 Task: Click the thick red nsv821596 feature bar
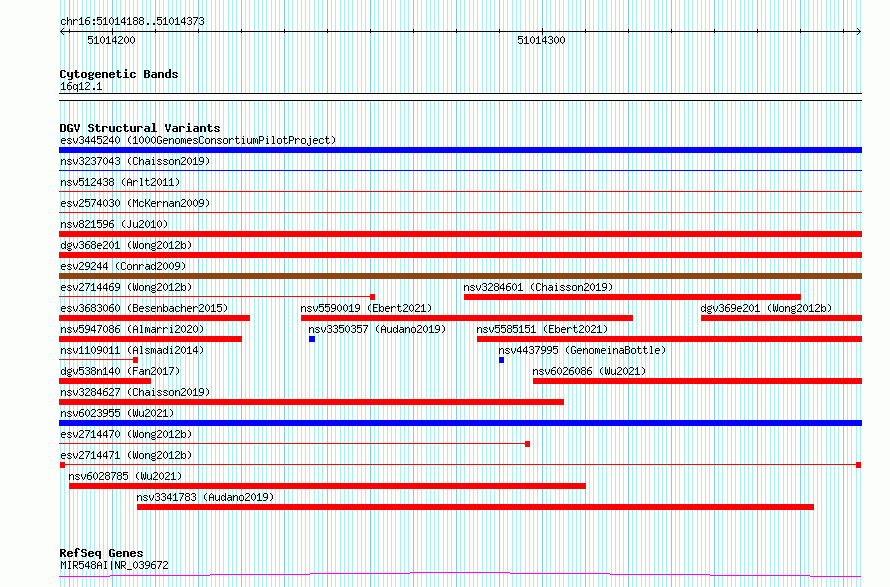pyautogui.click(x=460, y=234)
